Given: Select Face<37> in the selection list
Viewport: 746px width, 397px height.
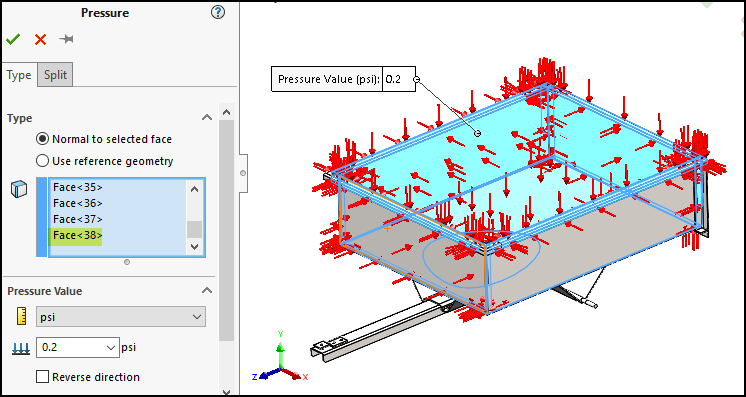Looking at the screenshot, I should coord(78,219).
